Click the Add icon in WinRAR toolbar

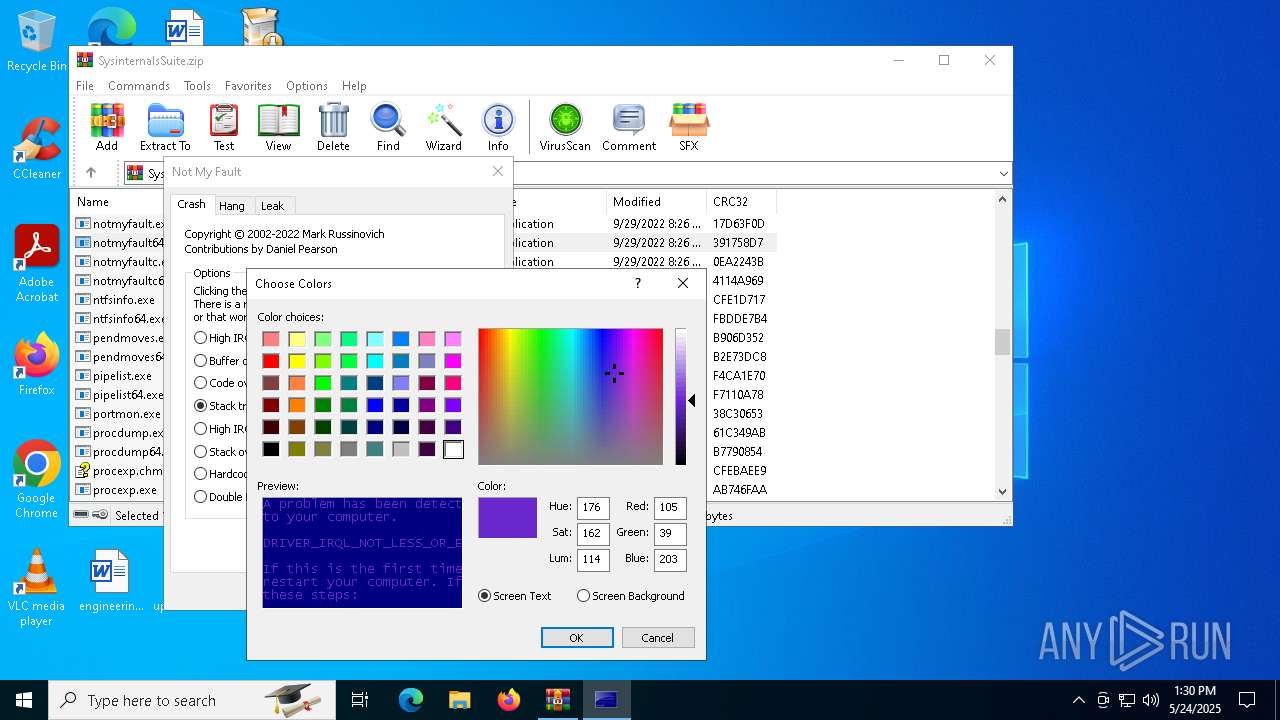point(107,127)
